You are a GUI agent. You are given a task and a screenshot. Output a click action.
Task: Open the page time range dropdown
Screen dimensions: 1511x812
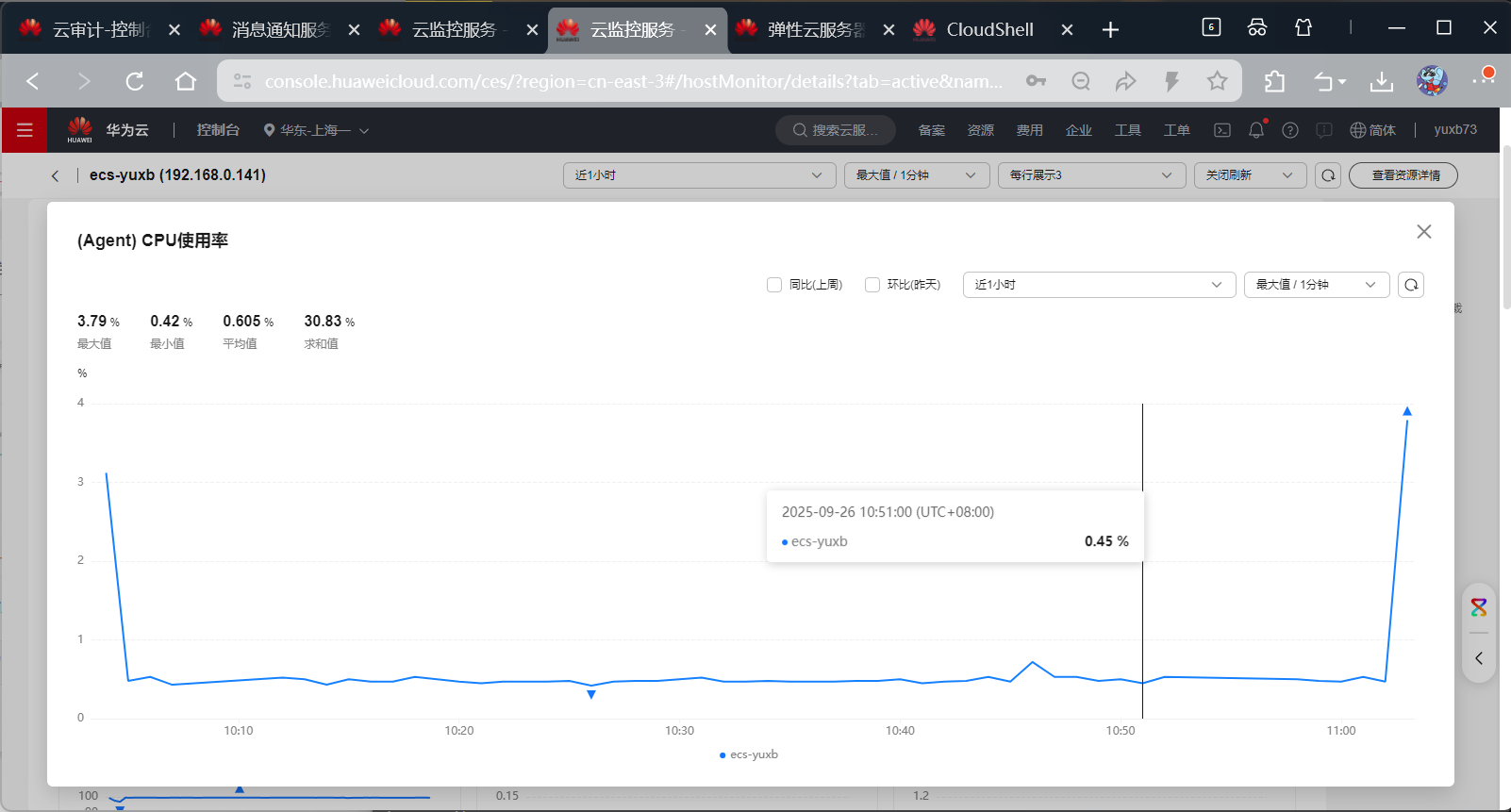tap(699, 175)
